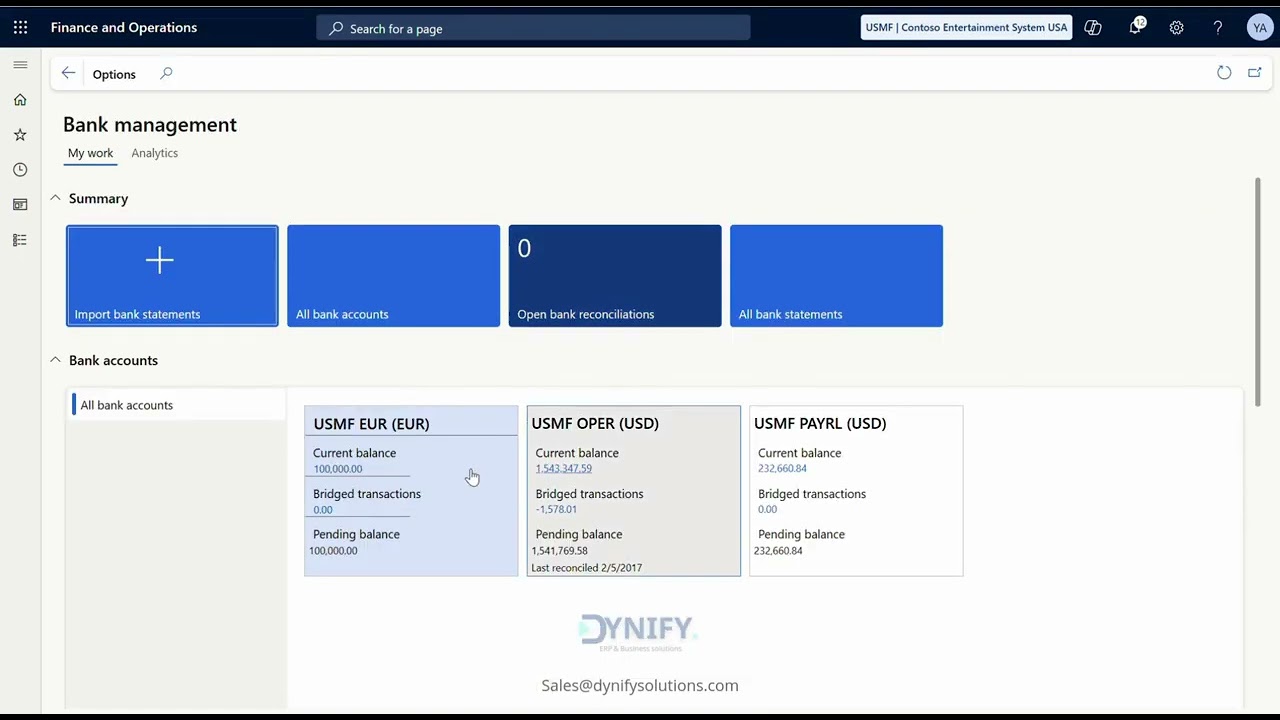Open Workspaces icon in the sidebar
This screenshot has width=1280, height=720.
(20, 205)
